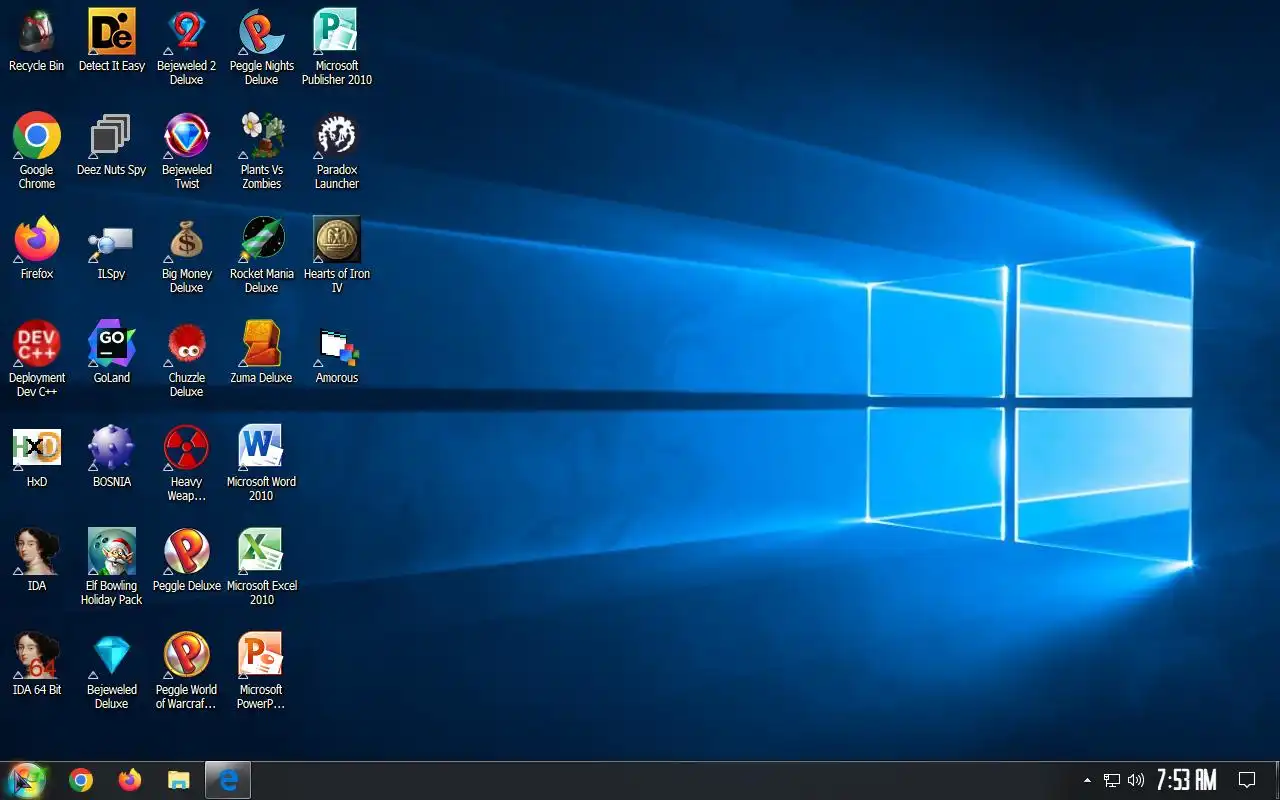This screenshot has height=800, width=1280.
Task: Click Peggle Nights Deluxe shortcut
Action: click(x=261, y=48)
